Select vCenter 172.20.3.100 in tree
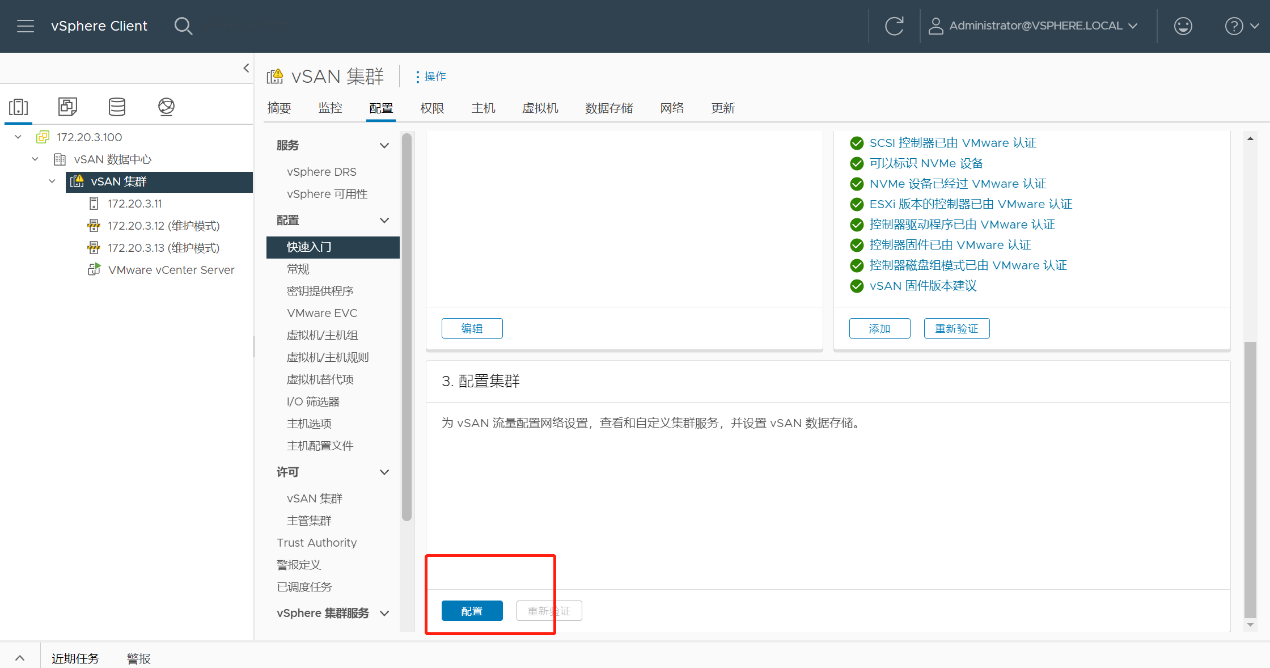Image resolution: width=1270 pixels, height=668 pixels. pos(89,137)
